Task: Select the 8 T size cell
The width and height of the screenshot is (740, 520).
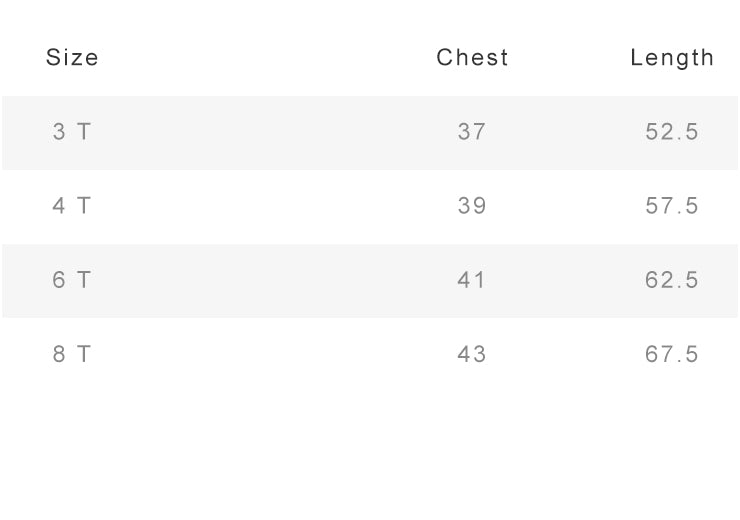Action: click(x=71, y=354)
